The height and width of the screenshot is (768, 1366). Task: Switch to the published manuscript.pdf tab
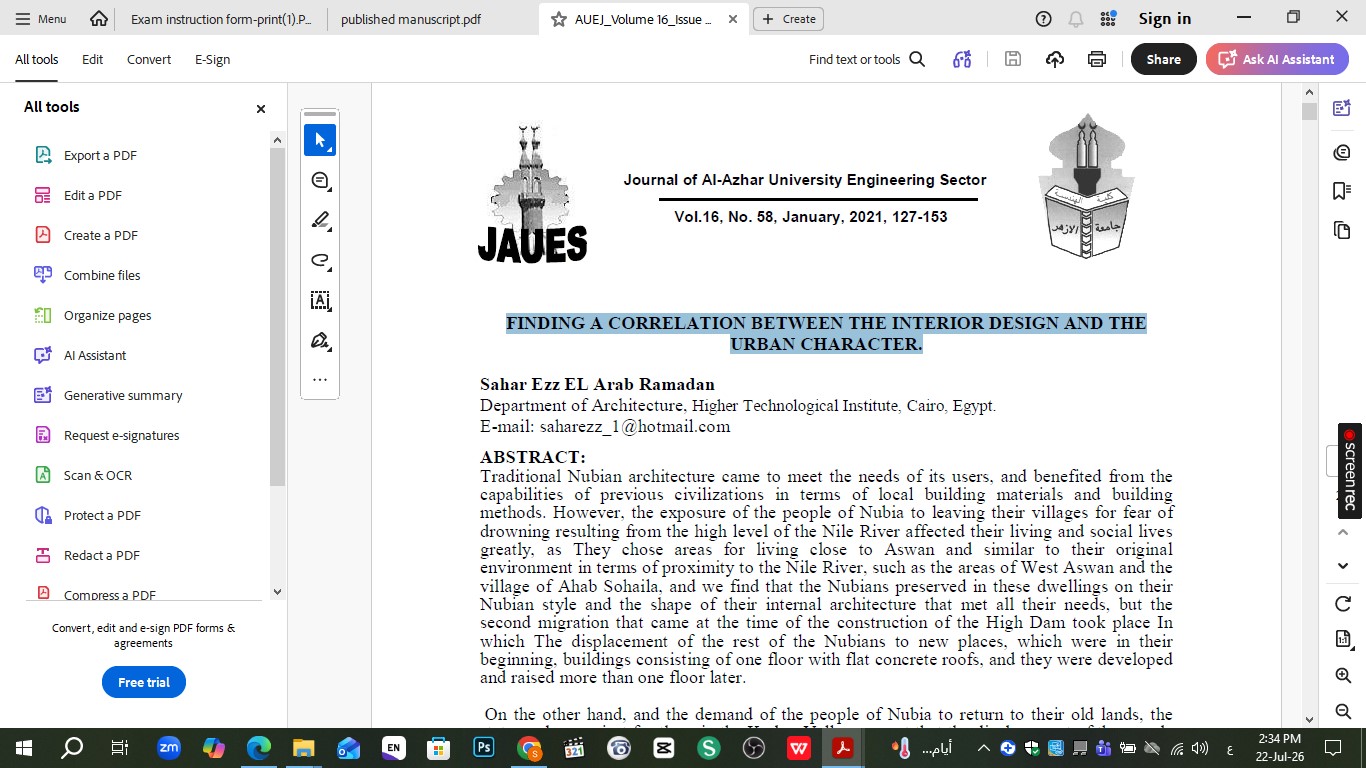(x=410, y=19)
